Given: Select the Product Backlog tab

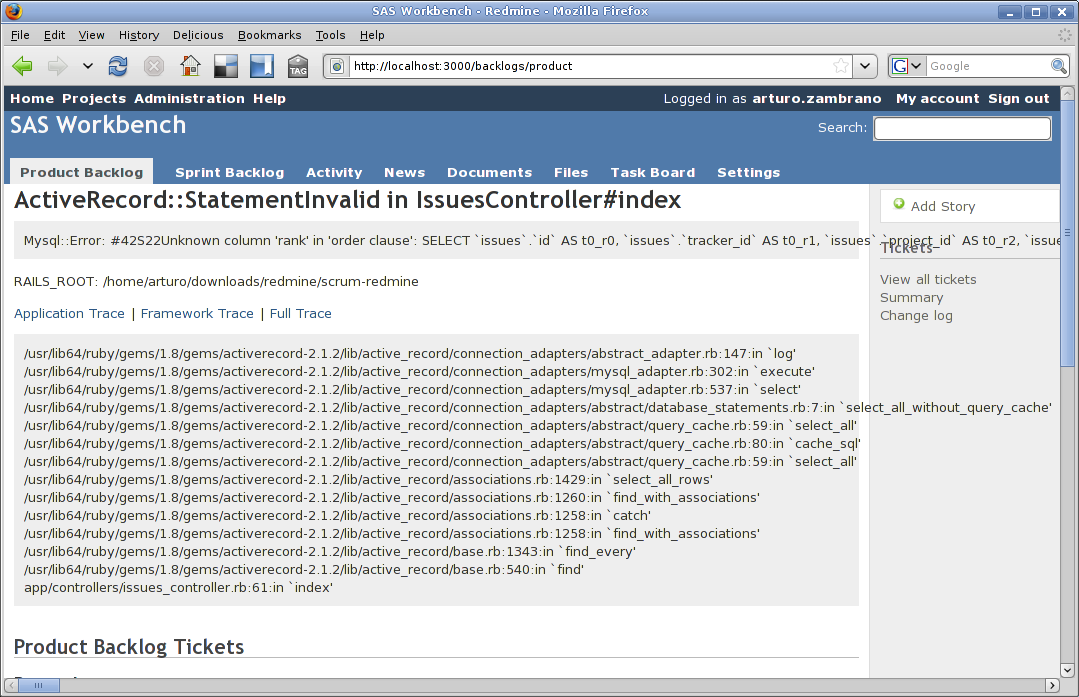Looking at the screenshot, I should [81, 173].
